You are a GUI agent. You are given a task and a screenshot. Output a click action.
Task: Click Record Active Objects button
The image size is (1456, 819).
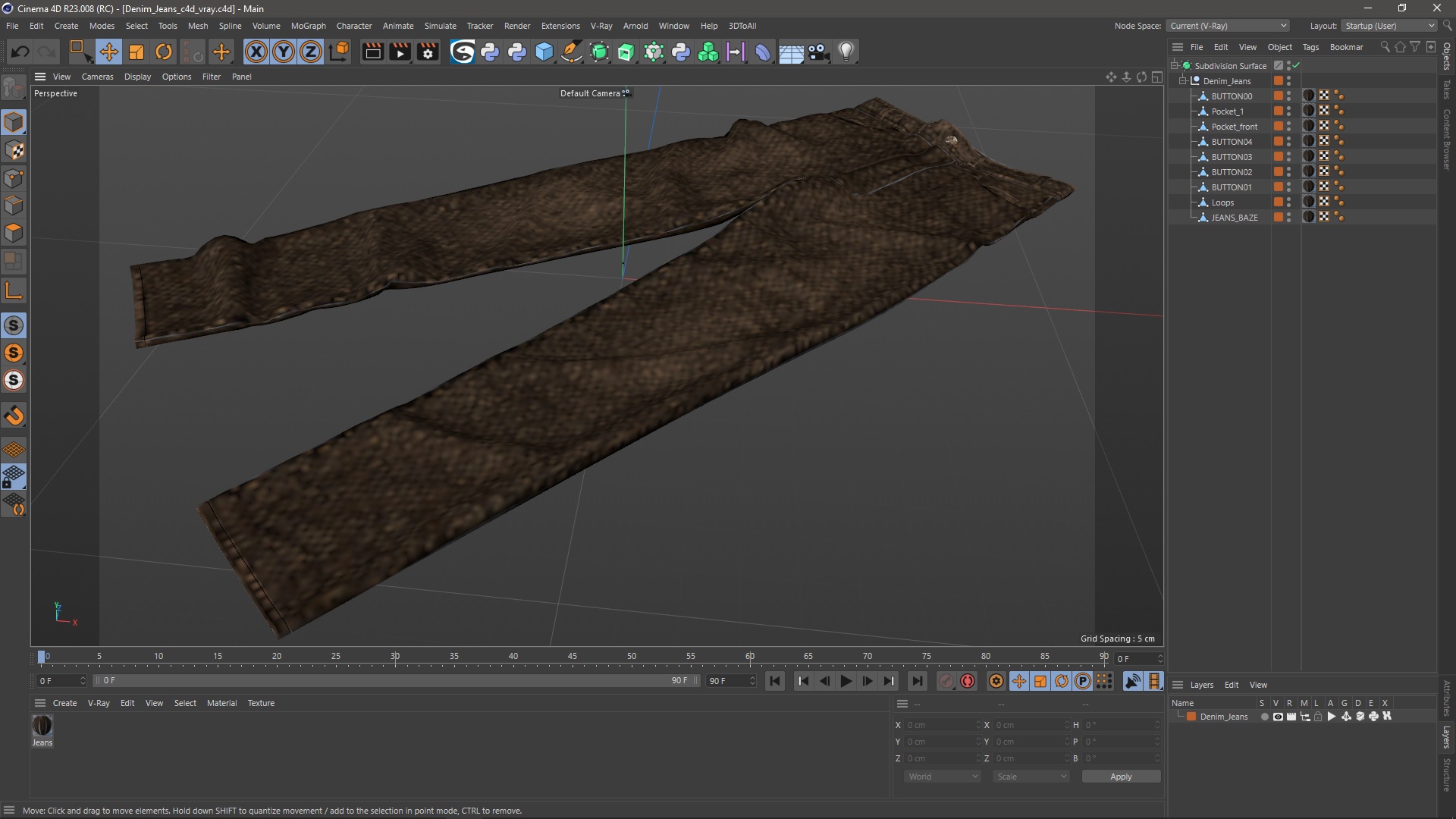pyautogui.click(x=946, y=681)
